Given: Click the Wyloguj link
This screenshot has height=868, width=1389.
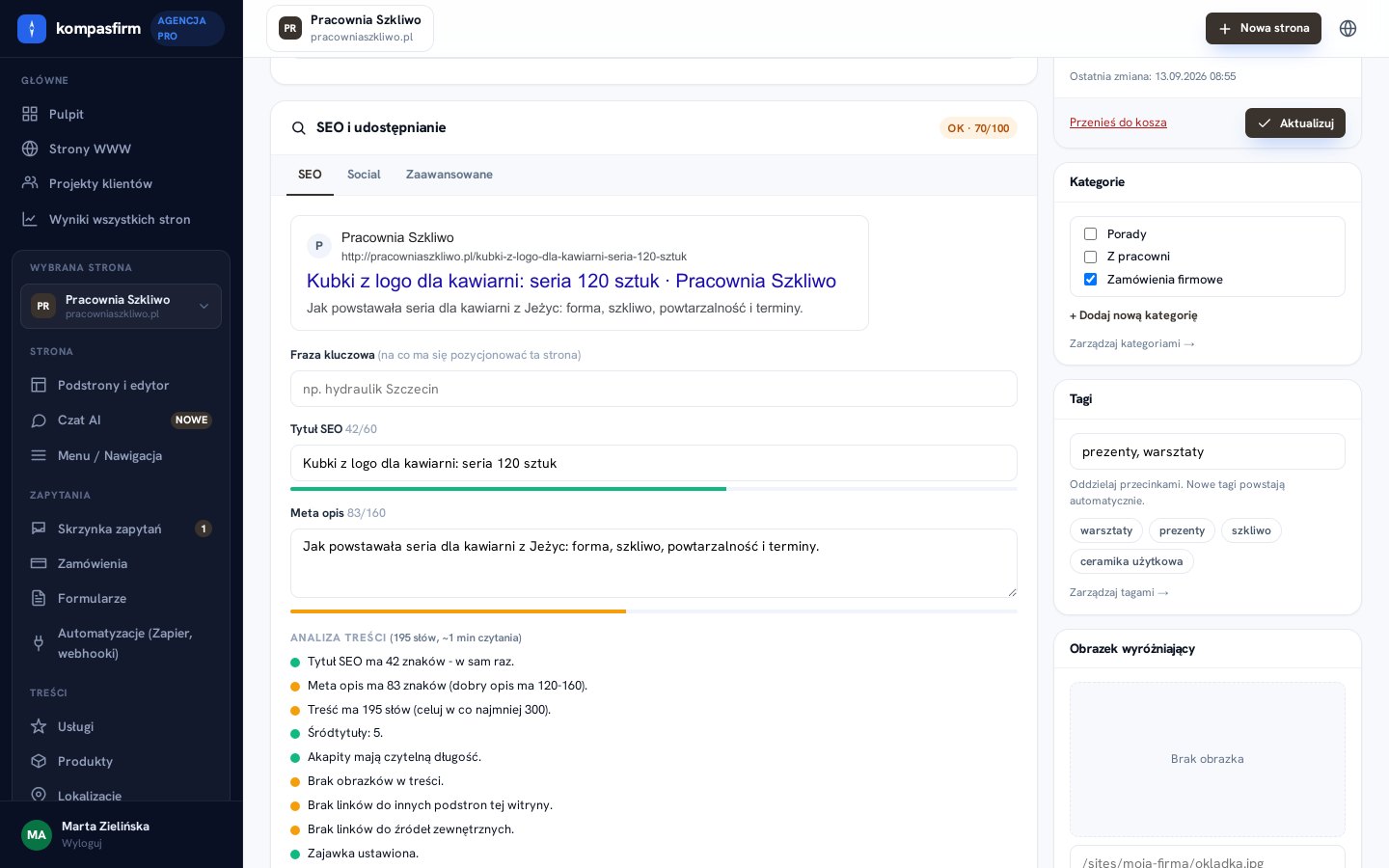Looking at the screenshot, I should click(x=82, y=843).
